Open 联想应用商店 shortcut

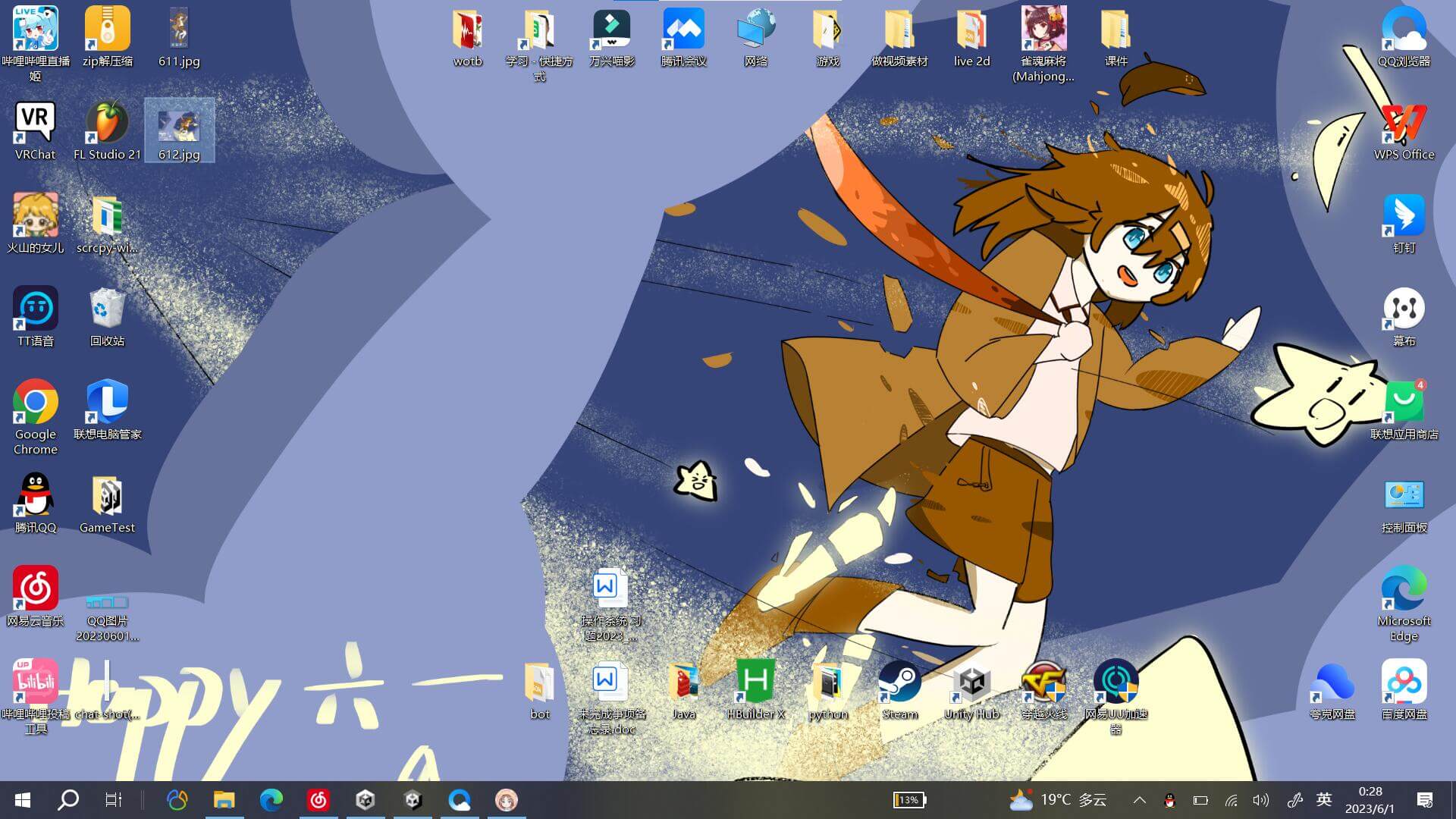pos(1404,410)
